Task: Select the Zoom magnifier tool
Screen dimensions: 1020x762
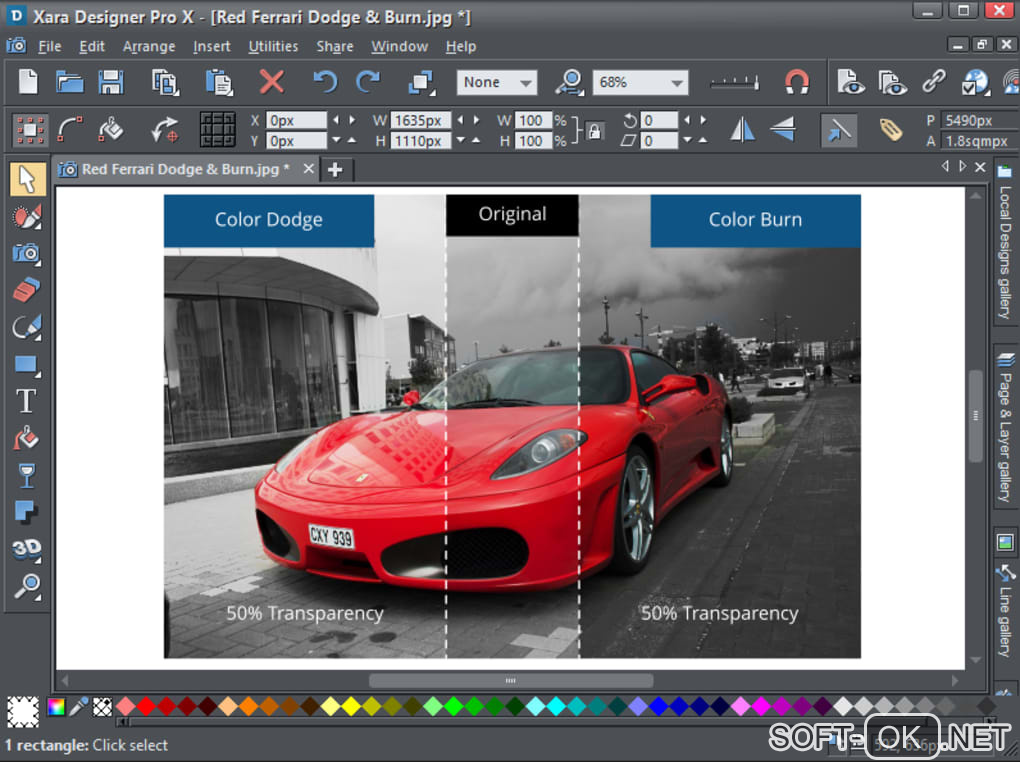Action: (26, 585)
